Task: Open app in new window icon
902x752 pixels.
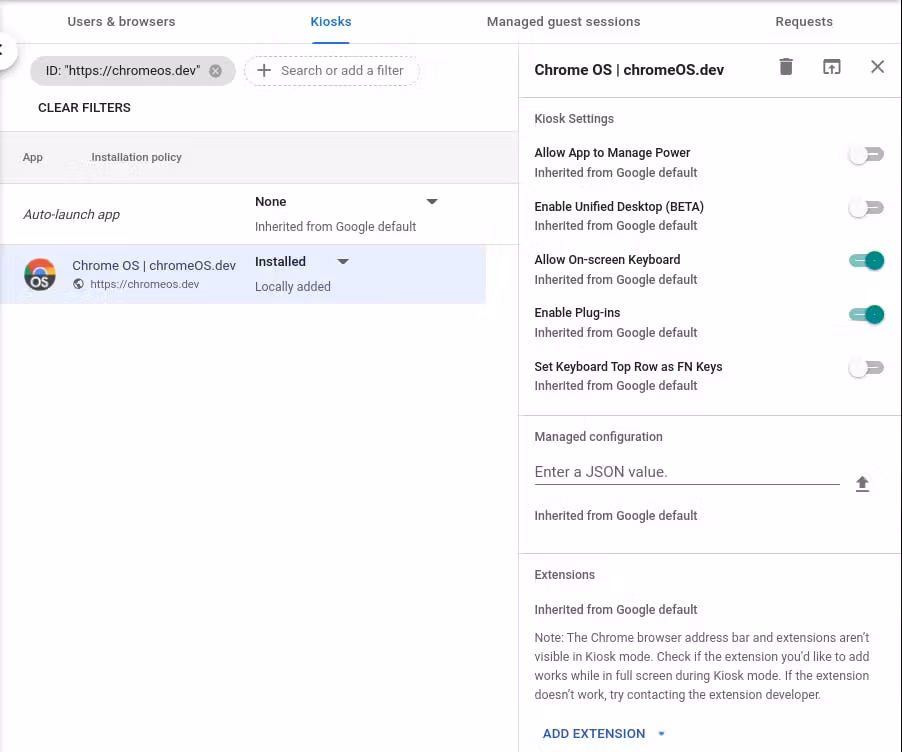Action: click(x=831, y=67)
